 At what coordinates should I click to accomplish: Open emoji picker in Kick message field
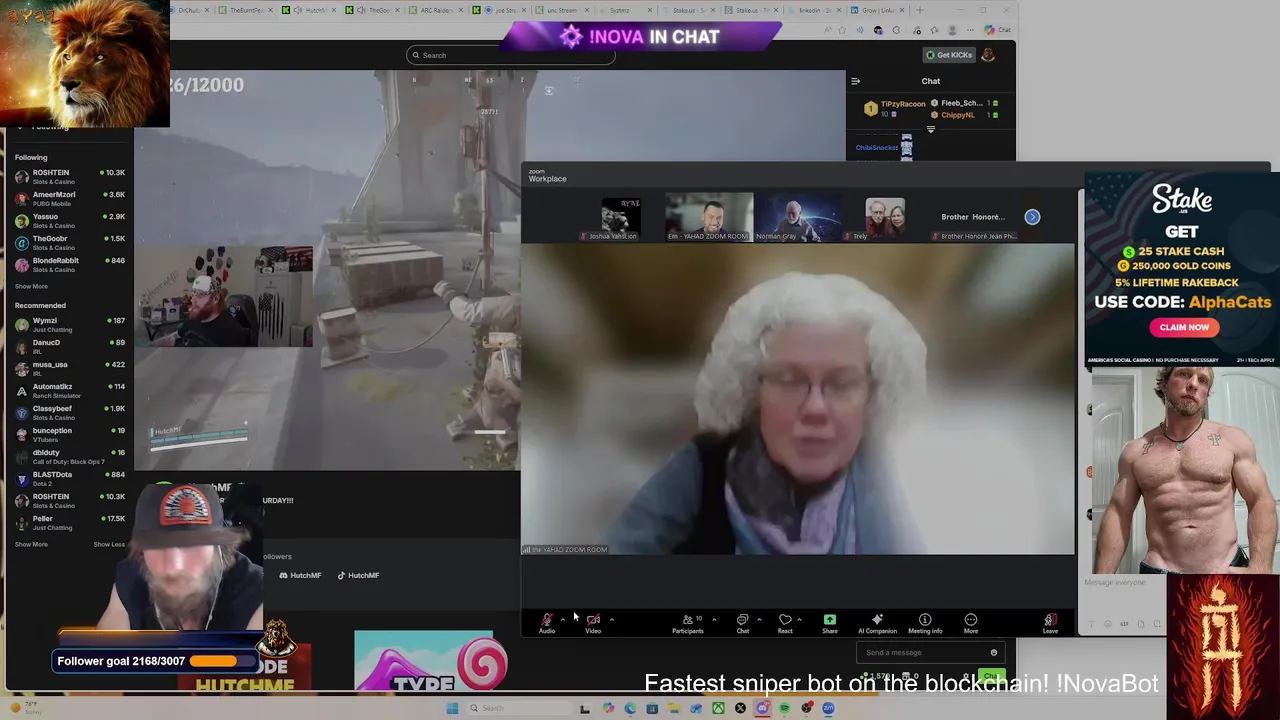click(993, 653)
